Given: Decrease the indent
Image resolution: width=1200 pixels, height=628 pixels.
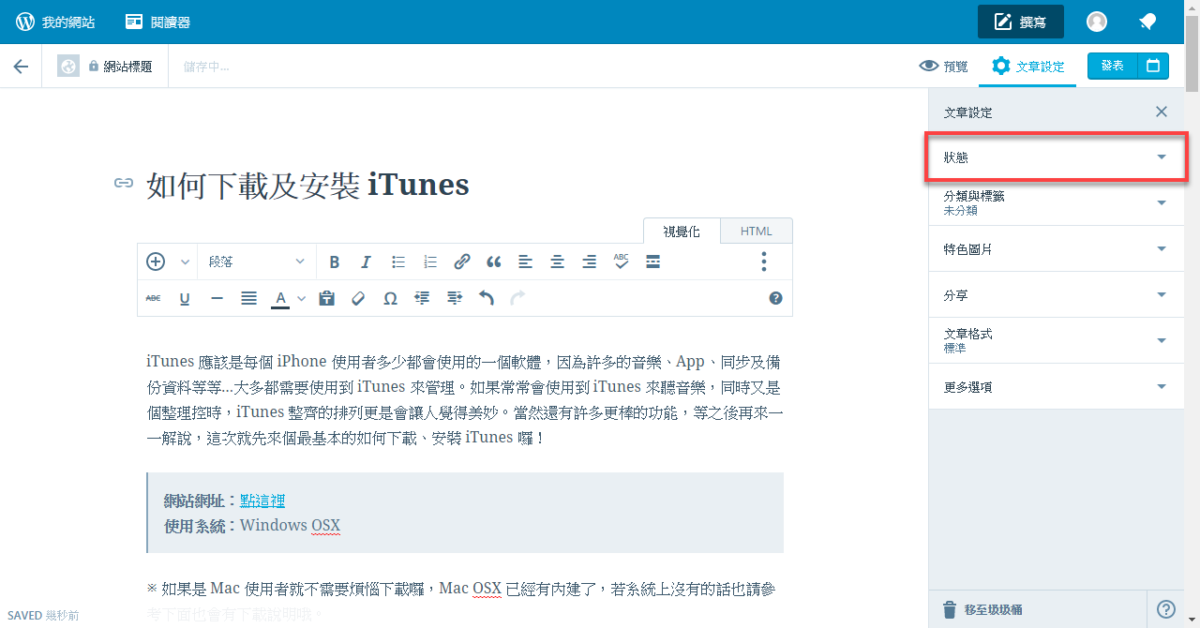Looking at the screenshot, I should tap(422, 298).
